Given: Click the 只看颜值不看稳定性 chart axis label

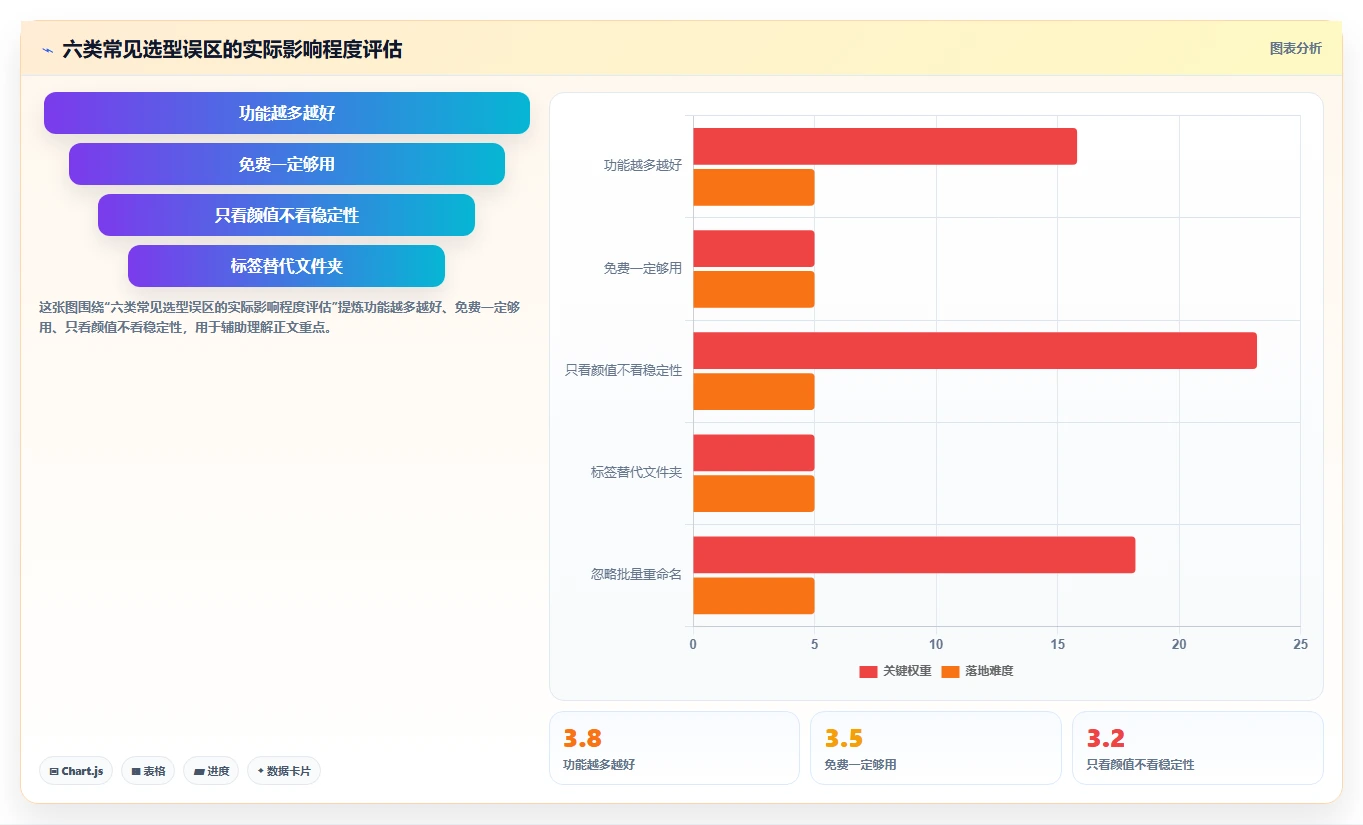Looking at the screenshot, I should [x=624, y=370].
